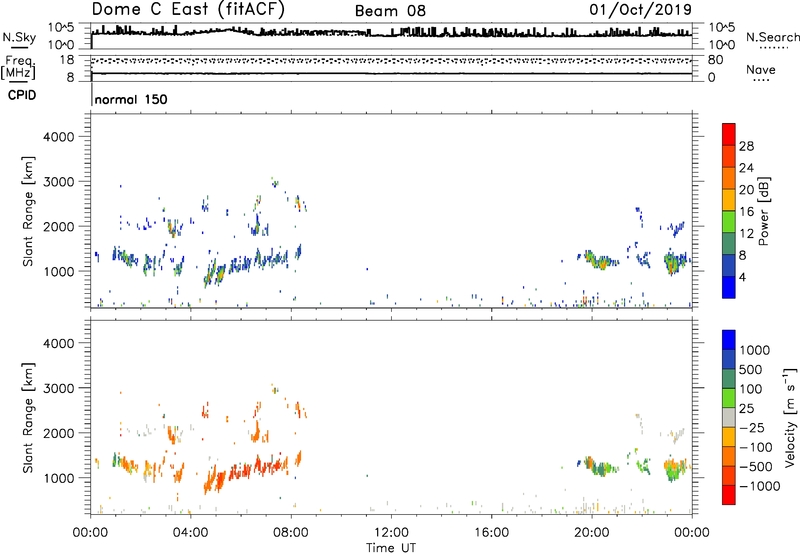Click the '20:00' time tick label
This screenshot has width=800, height=554.
pos(591,533)
